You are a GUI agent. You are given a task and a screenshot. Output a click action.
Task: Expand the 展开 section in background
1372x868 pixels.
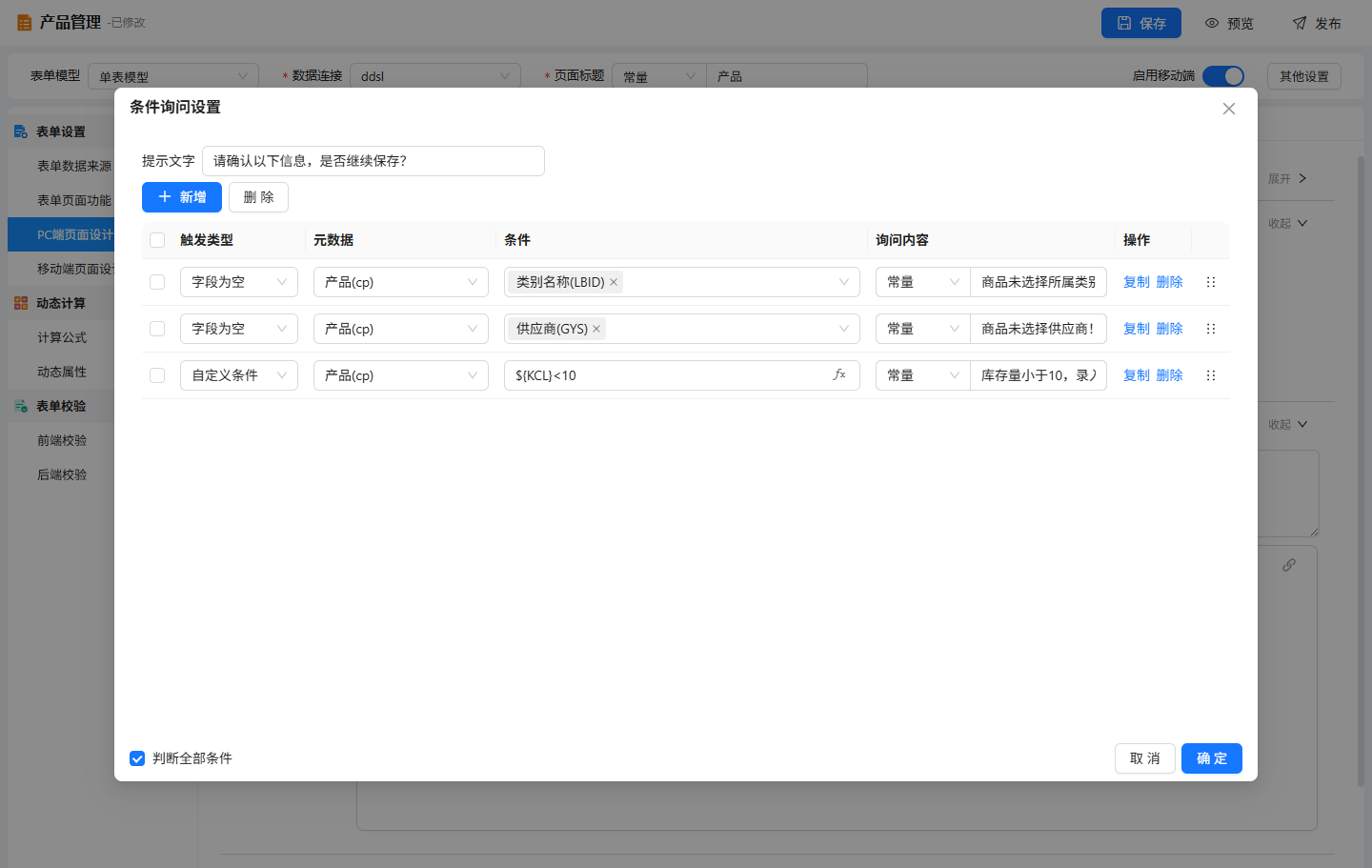(1287, 178)
